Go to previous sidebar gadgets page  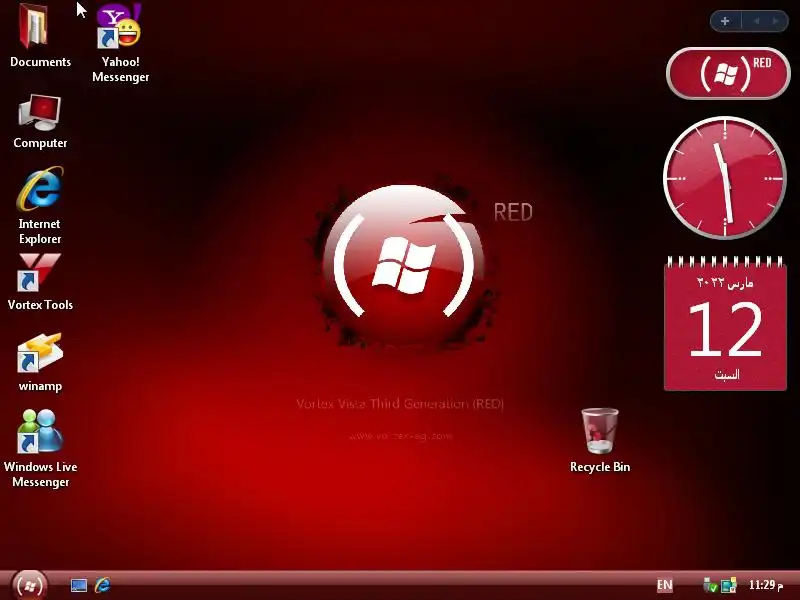tap(757, 21)
